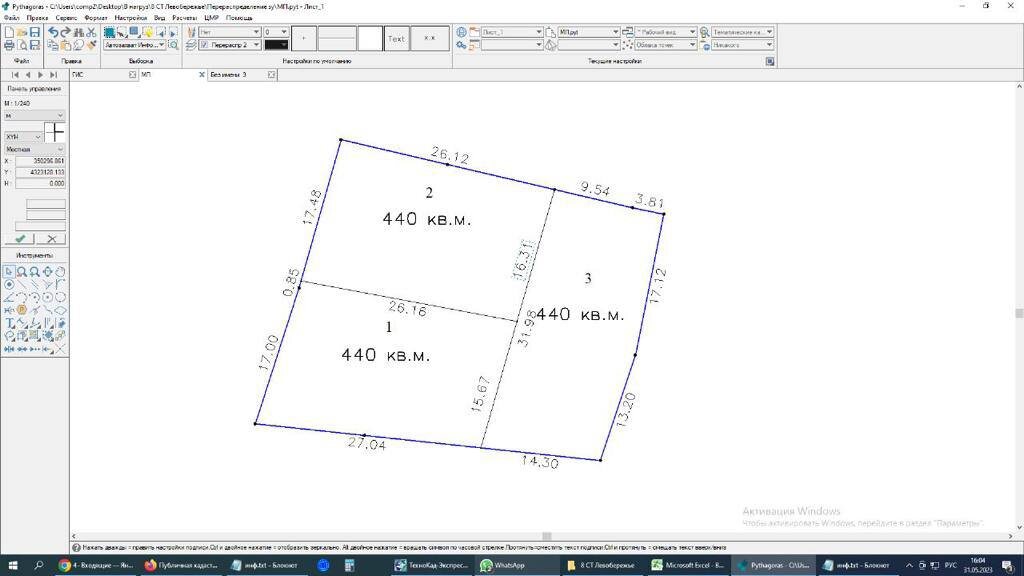Open the Правка menu
The image size is (1024, 576).
(x=37, y=18)
